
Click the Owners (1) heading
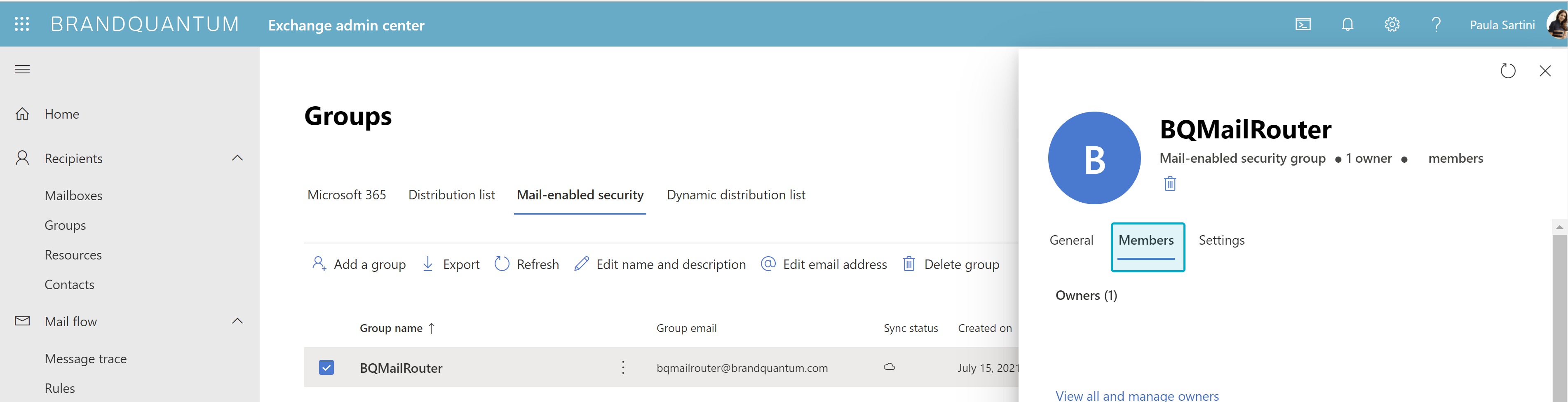point(1086,296)
